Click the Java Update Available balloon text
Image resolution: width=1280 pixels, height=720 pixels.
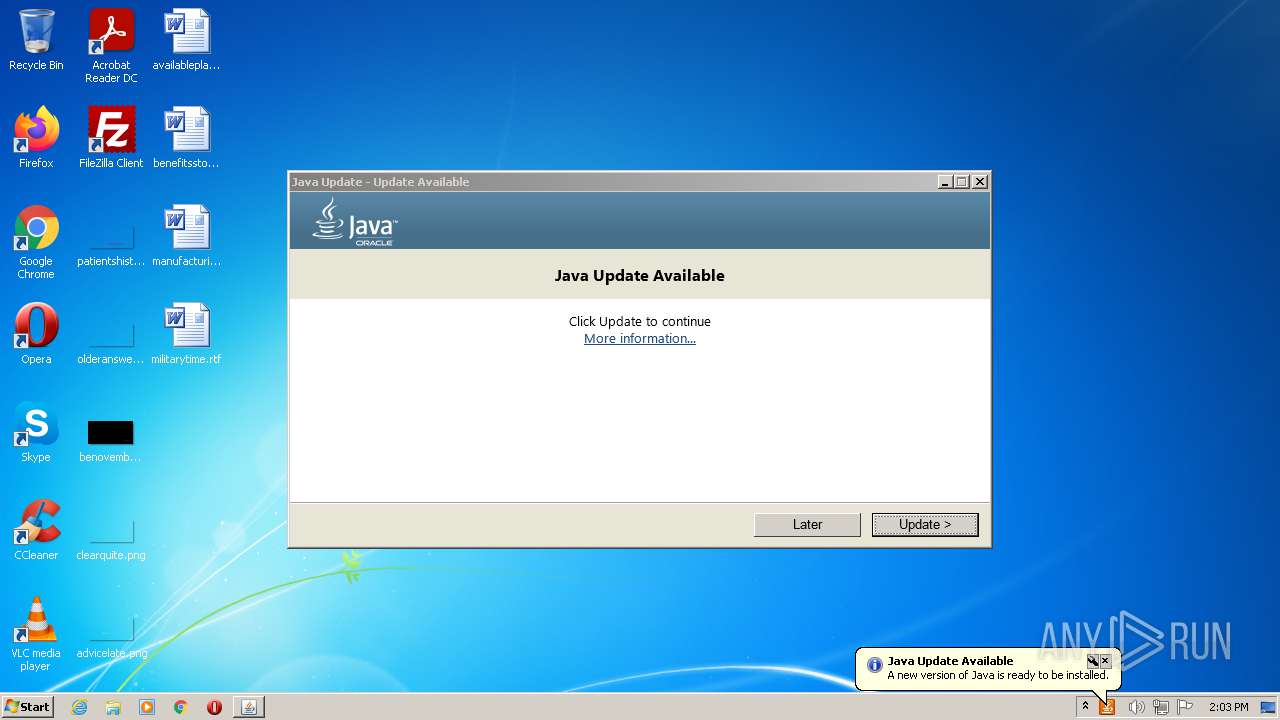950,661
